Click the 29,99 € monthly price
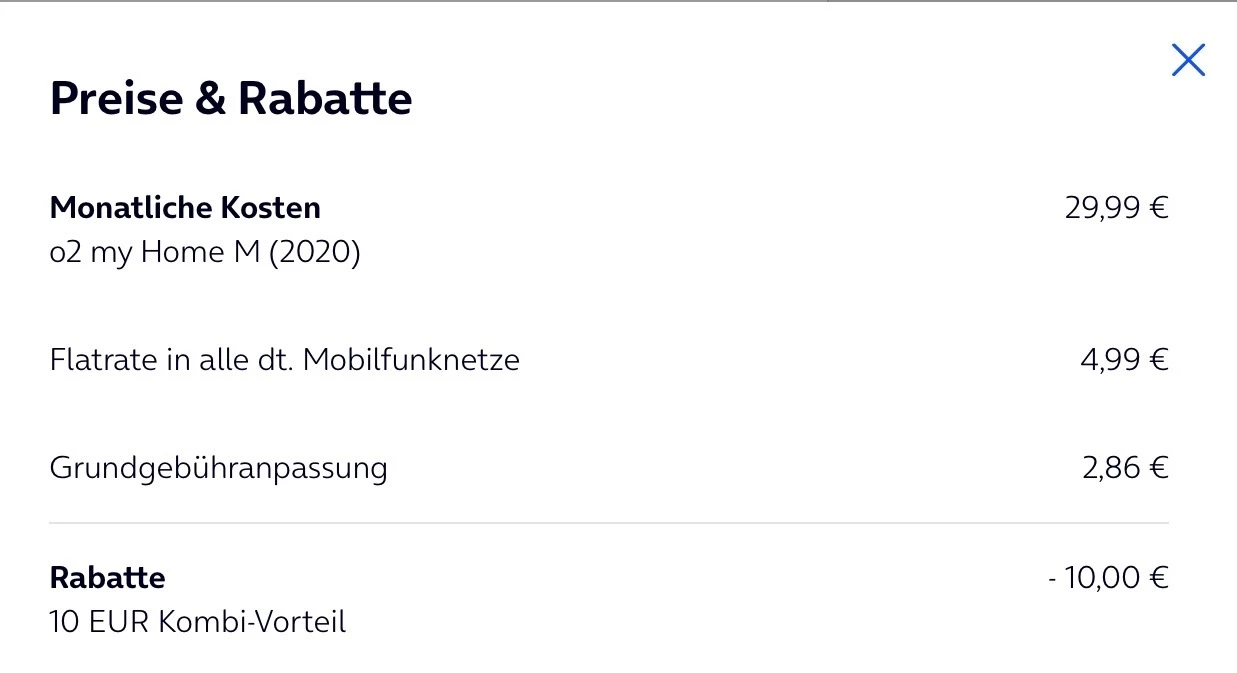 click(1116, 208)
